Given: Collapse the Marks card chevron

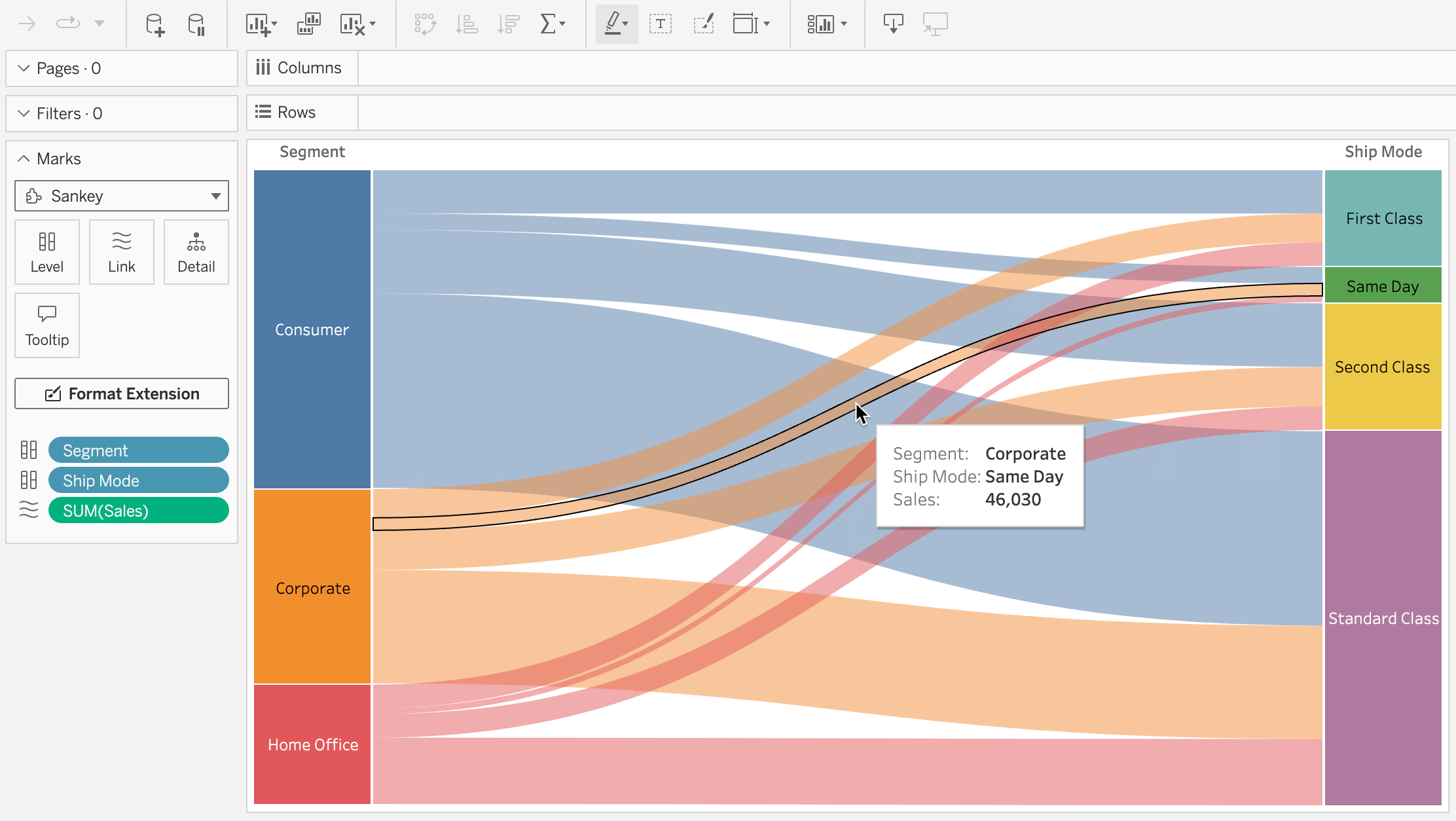Looking at the screenshot, I should tap(24, 158).
